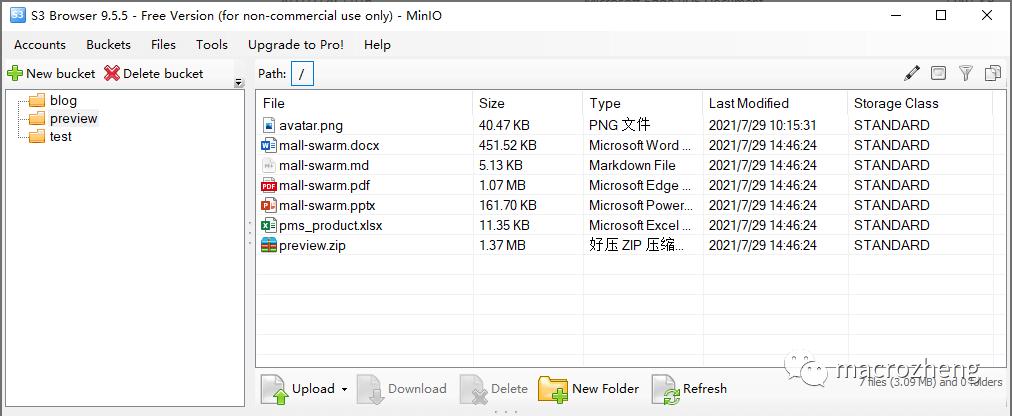This screenshot has height=416, width=1012.
Task: Open the Tools menu
Action: coord(212,45)
